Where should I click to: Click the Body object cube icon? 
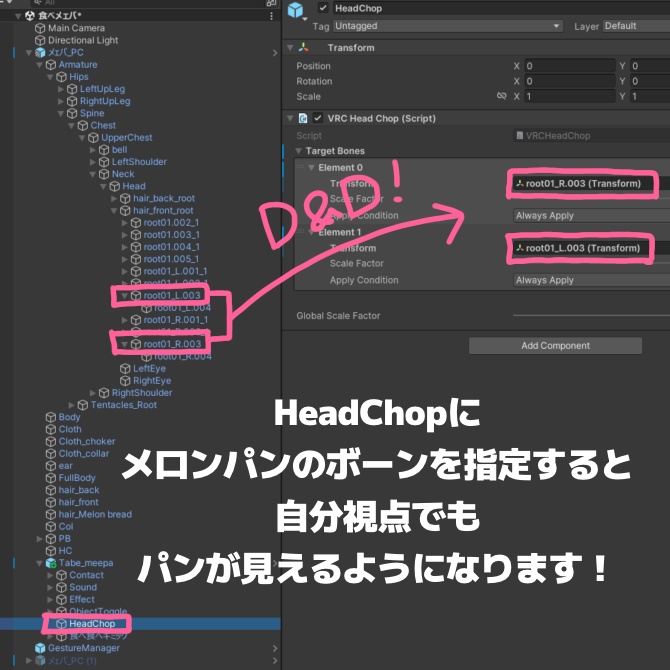(x=51, y=417)
